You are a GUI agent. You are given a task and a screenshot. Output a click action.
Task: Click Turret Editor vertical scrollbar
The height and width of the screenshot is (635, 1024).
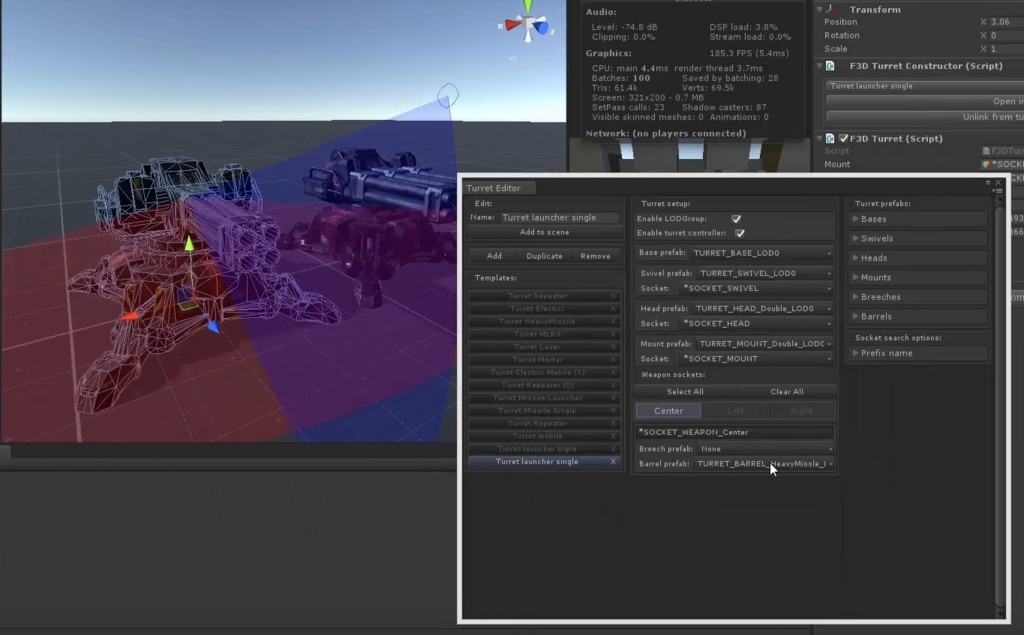pos(999,405)
